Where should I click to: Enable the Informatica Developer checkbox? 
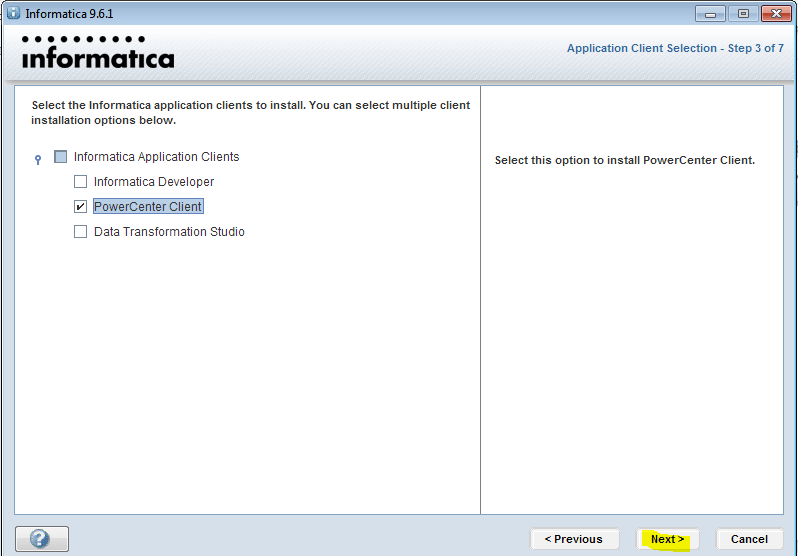pos(80,182)
